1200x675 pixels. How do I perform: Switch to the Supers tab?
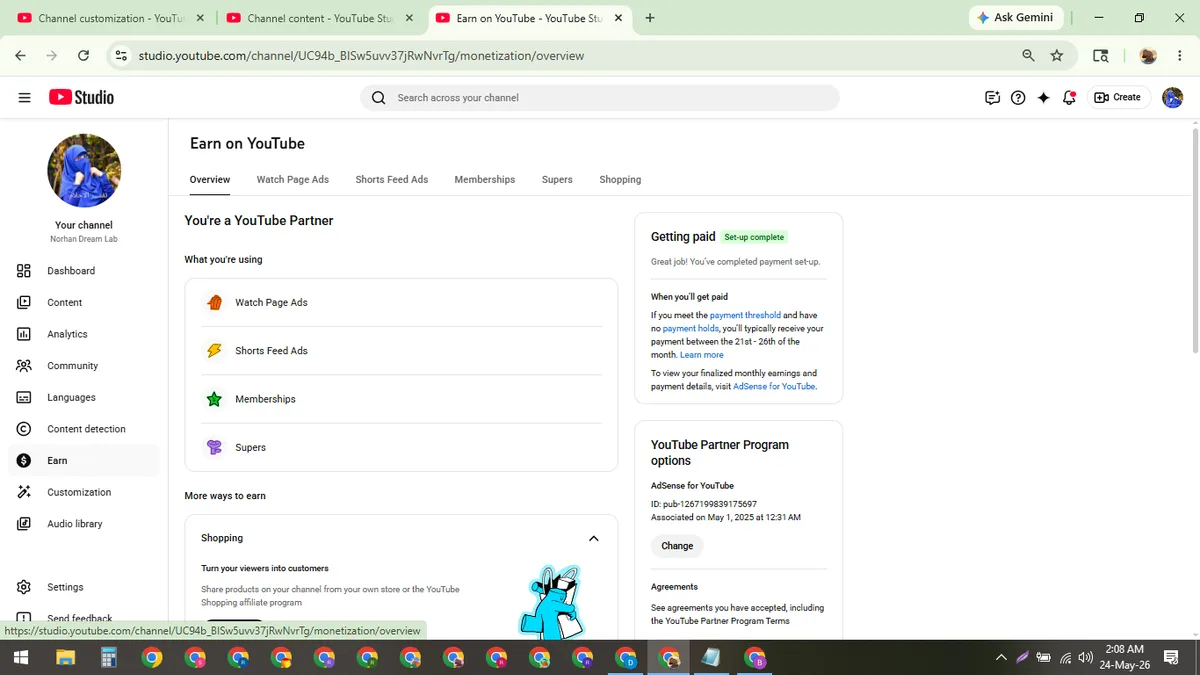[557, 180]
